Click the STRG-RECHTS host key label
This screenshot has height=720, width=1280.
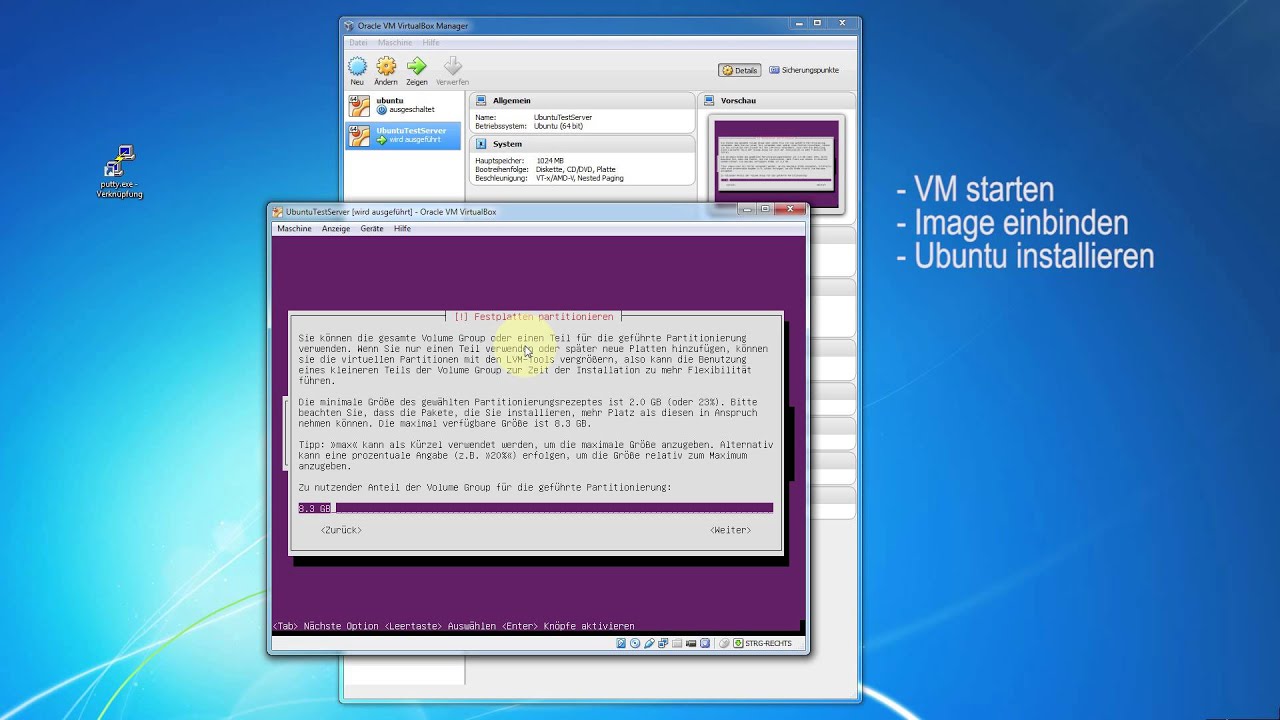pos(768,643)
